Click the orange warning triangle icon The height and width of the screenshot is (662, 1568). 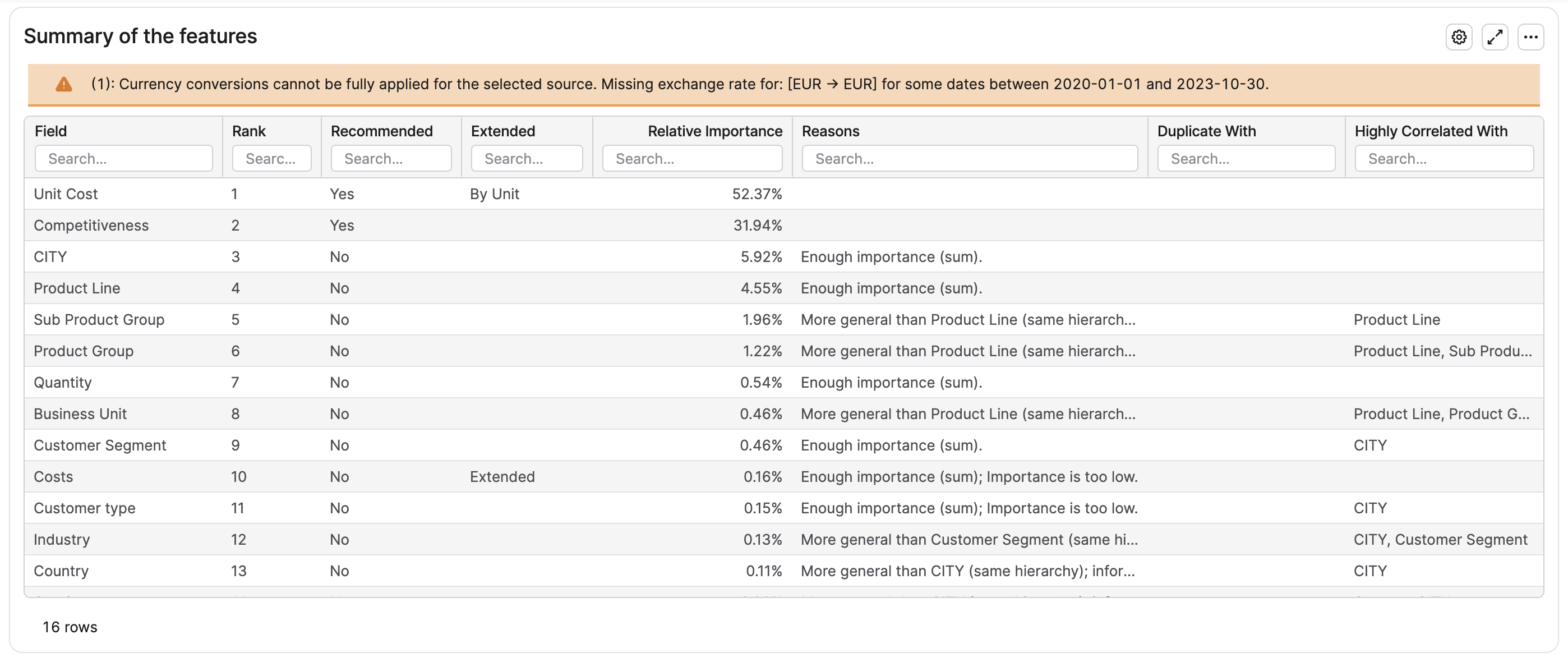[x=64, y=84]
